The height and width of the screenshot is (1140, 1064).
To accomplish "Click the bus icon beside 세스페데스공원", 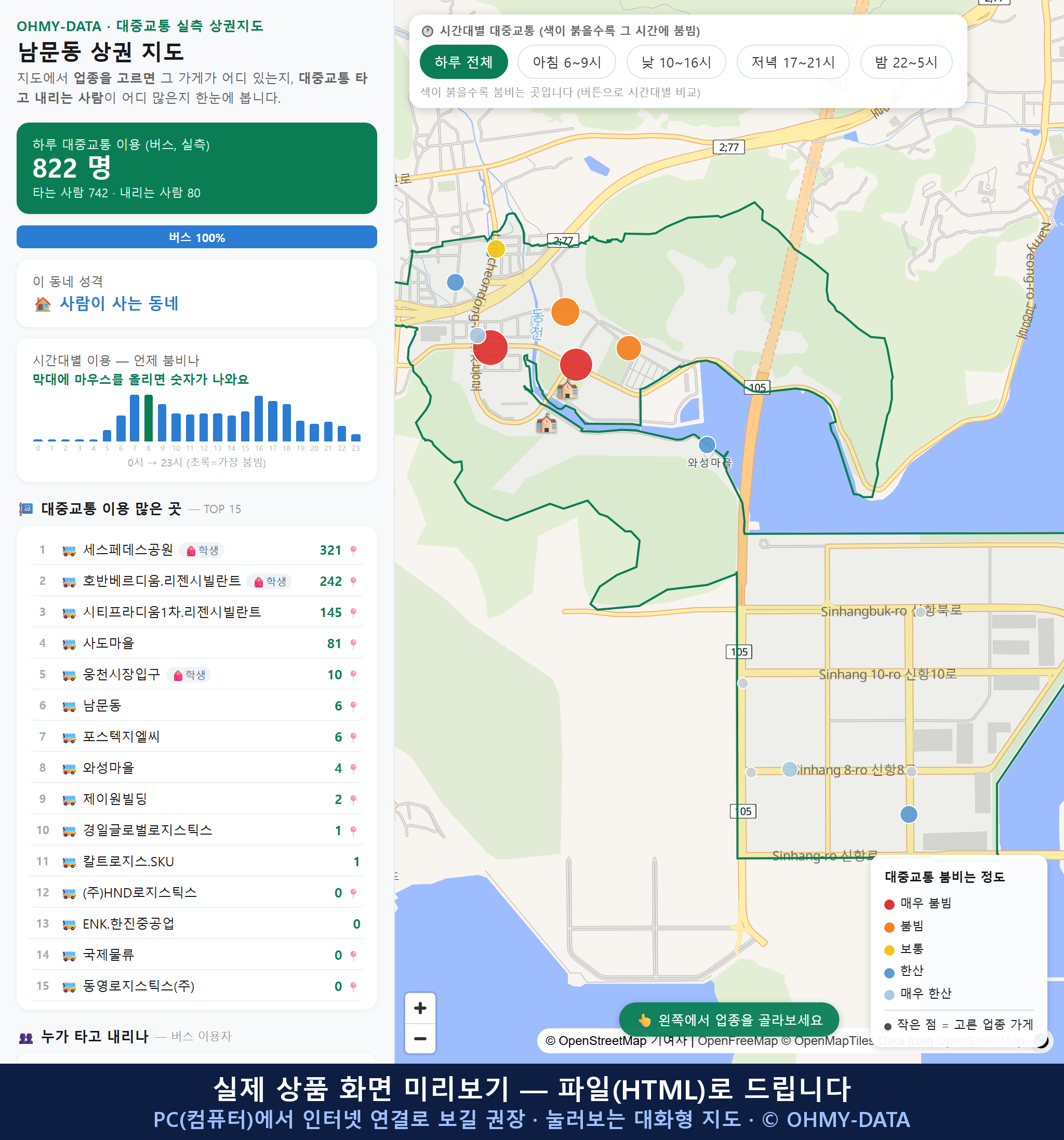I will pyautogui.click(x=69, y=551).
